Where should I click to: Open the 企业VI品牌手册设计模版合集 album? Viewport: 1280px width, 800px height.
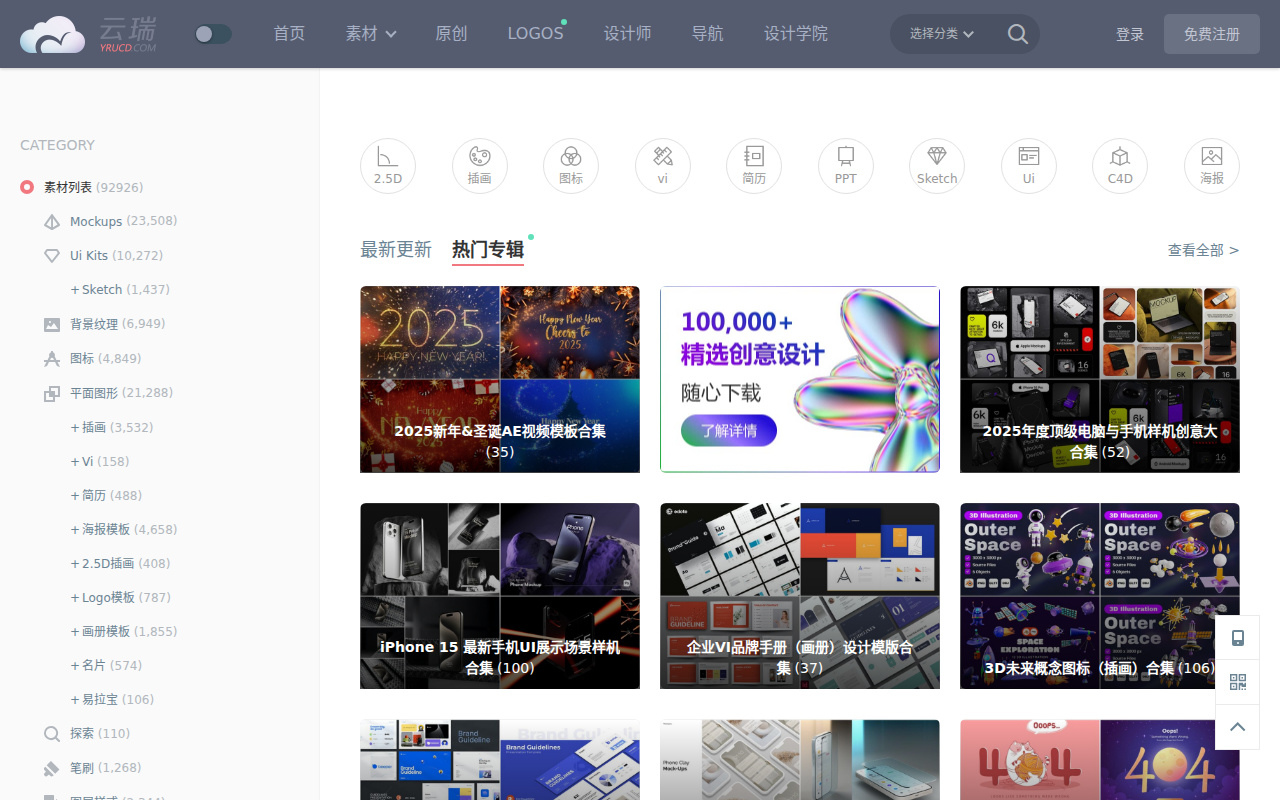point(800,596)
